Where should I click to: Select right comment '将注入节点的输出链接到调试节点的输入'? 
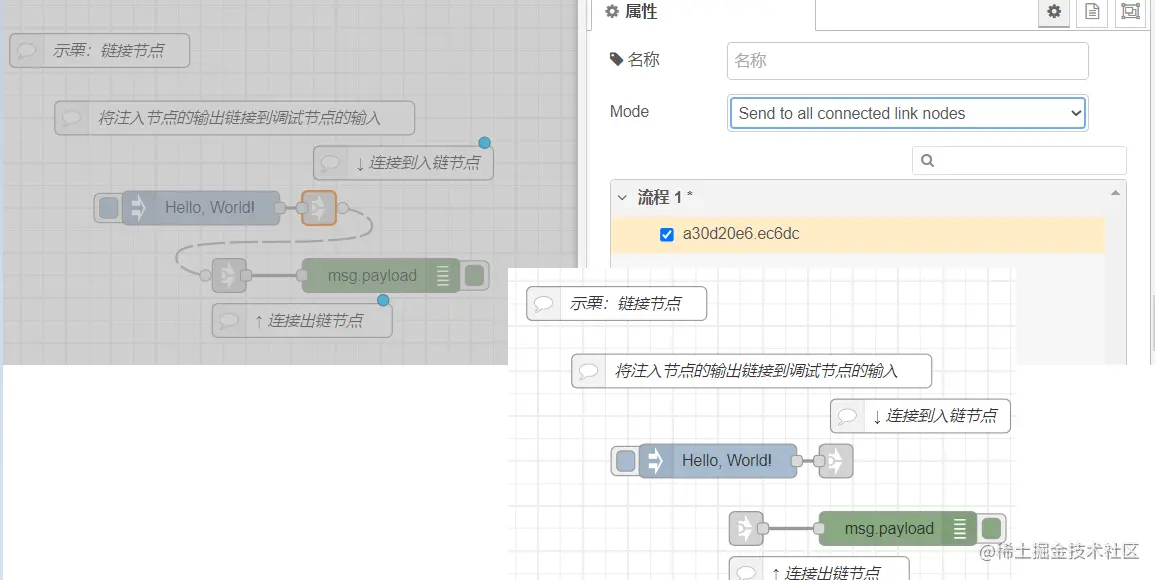(x=752, y=371)
